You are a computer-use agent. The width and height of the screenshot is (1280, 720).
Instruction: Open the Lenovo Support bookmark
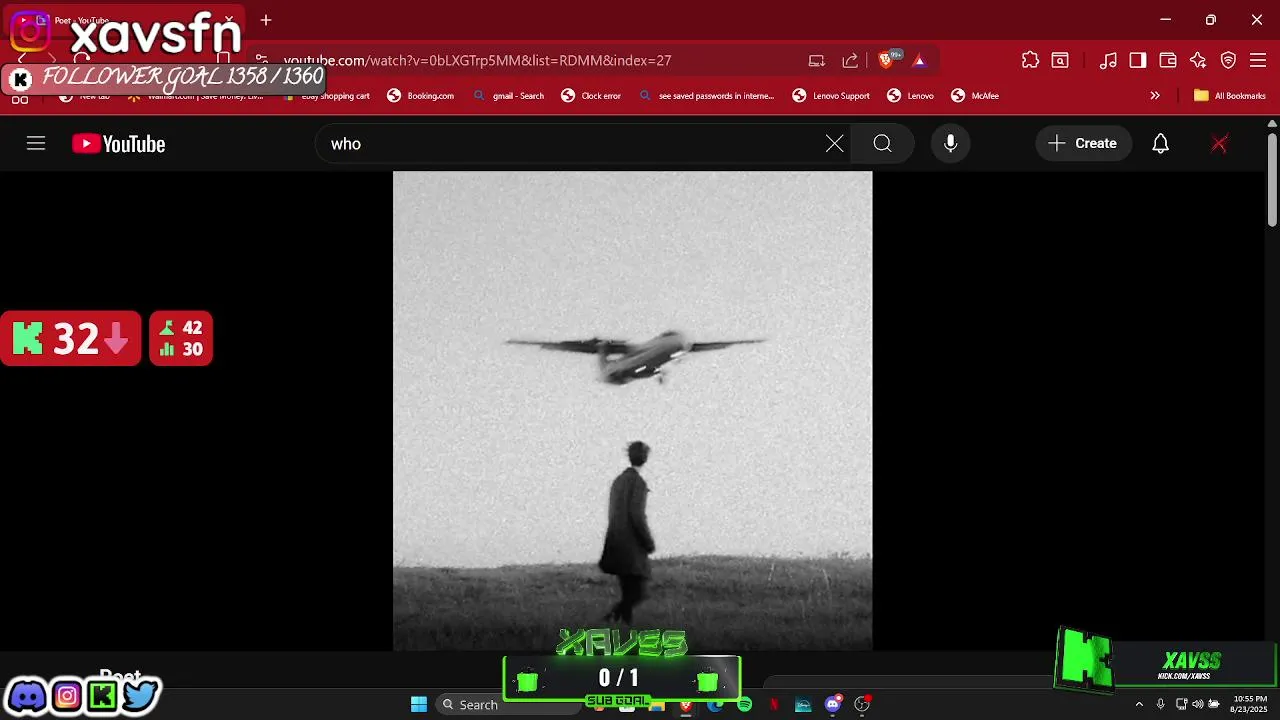click(831, 96)
